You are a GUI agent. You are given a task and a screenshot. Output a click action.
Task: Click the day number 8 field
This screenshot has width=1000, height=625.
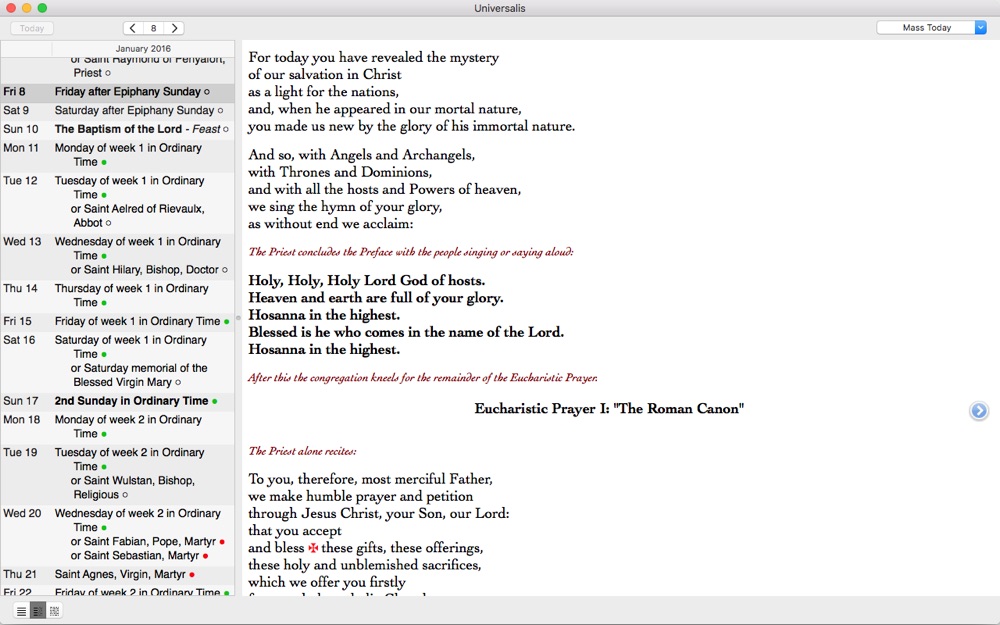coord(153,28)
